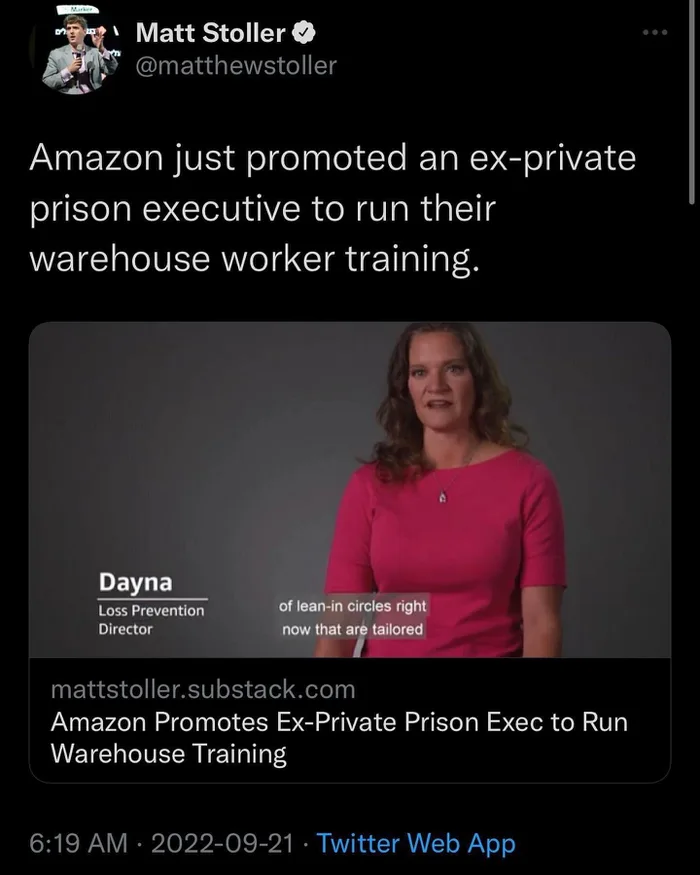Click the lean-in circles subtitle text
The image size is (700, 875).
[352, 617]
